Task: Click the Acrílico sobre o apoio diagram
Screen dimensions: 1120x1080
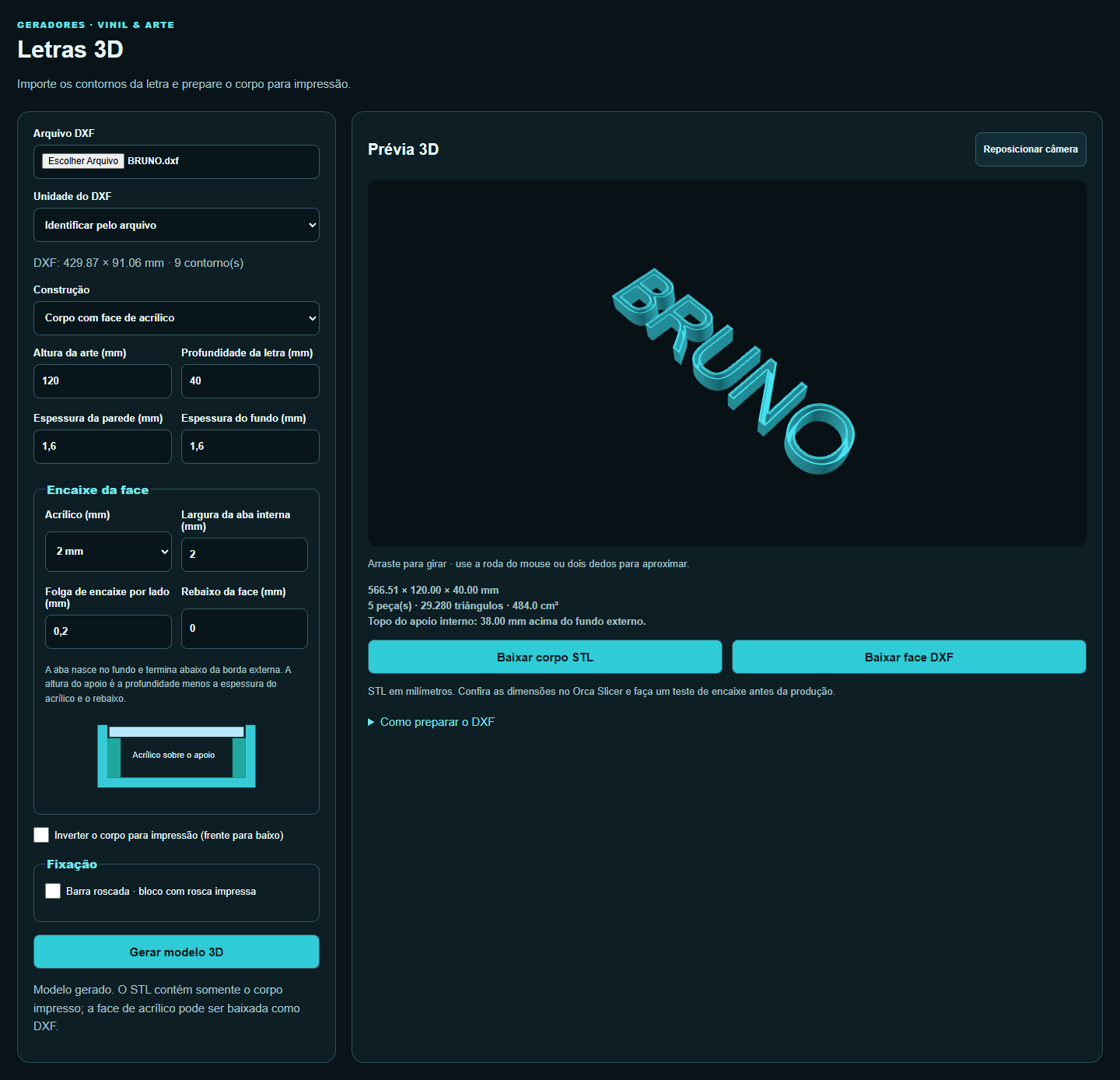Action: [177, 756]
